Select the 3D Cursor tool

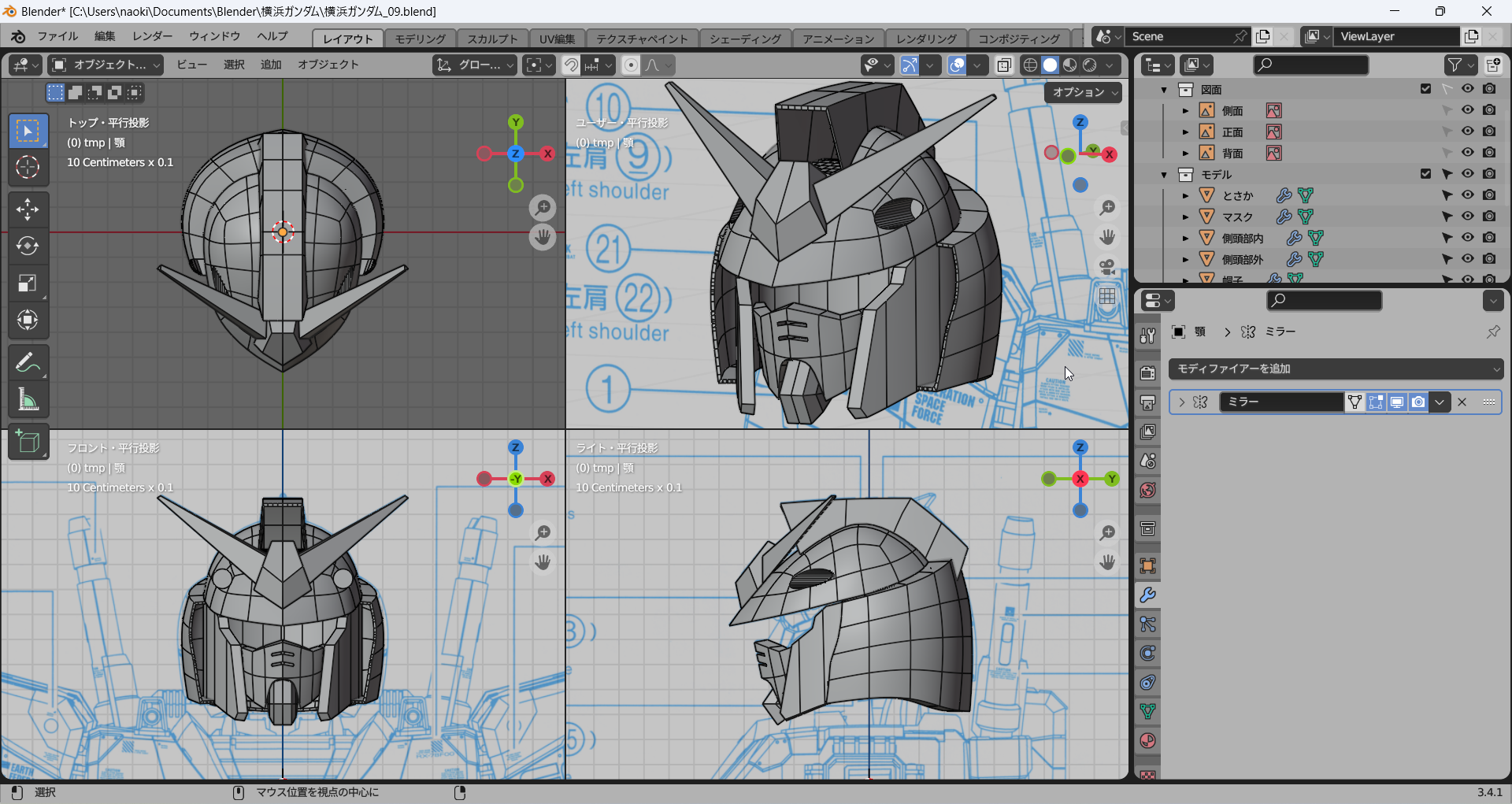(x=28, y=167)
